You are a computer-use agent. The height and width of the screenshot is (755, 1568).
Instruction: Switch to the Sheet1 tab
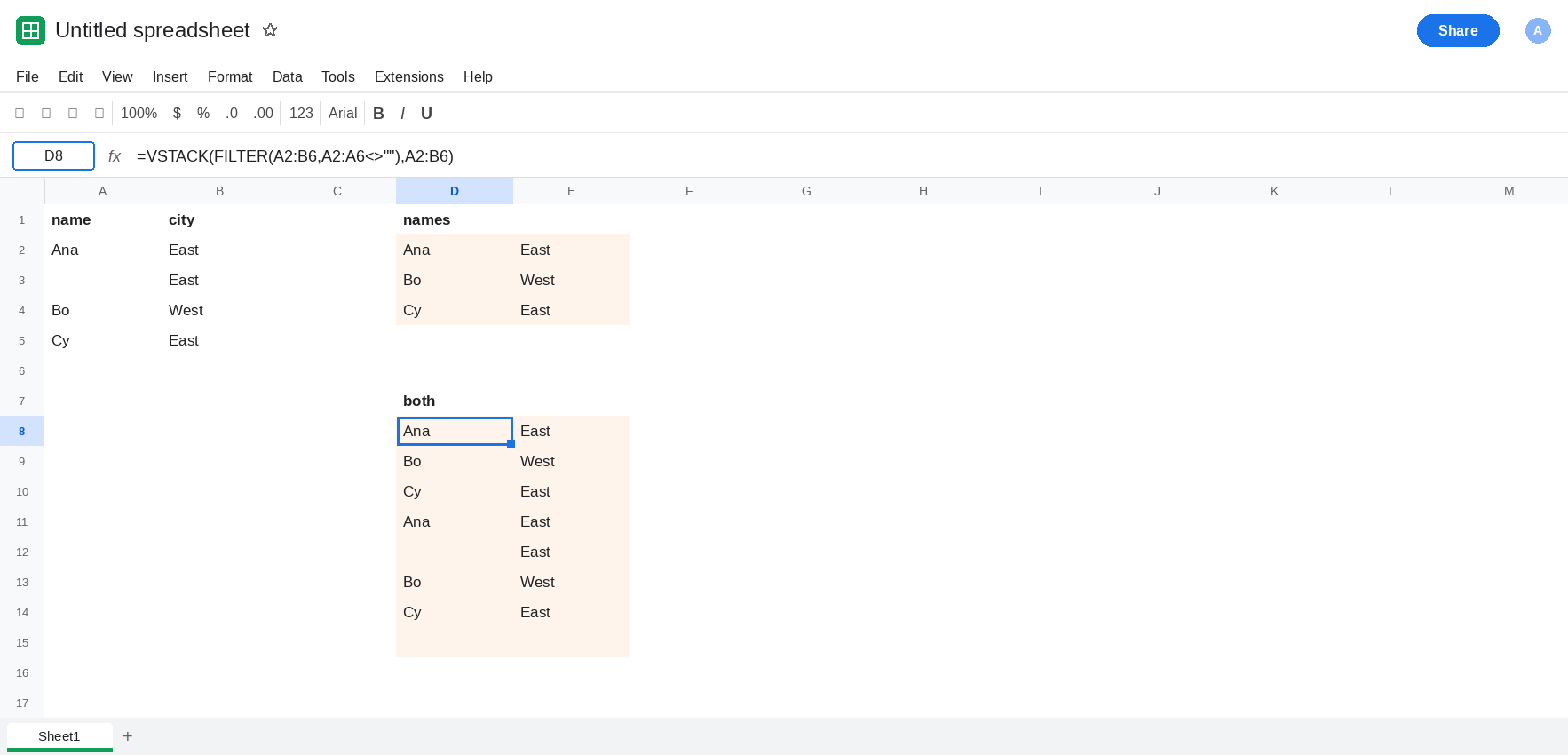point(59,736)
